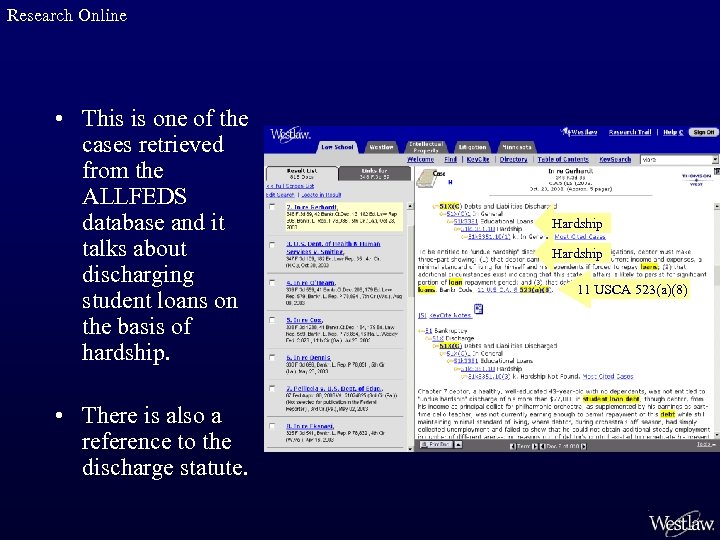720x540 pixels.
Task: Click the [5] KeyCite Notes link
Action: pyautogui.click(x=444, y=315)
